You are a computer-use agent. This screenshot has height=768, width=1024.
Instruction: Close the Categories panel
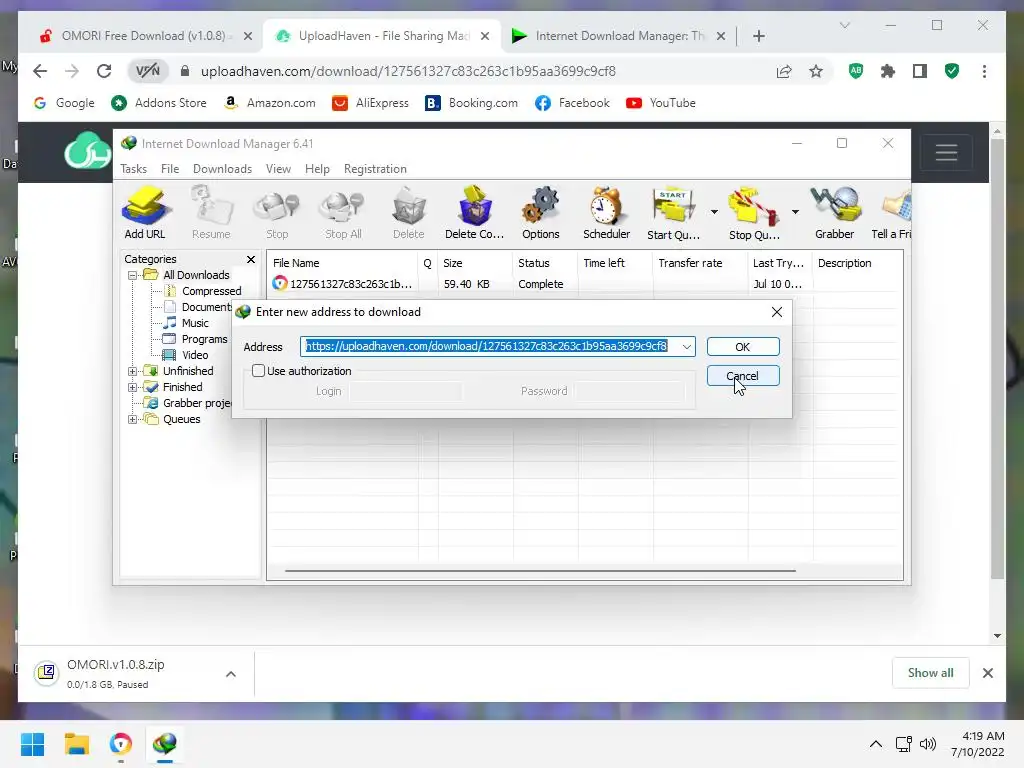click(x=251, y=259)
